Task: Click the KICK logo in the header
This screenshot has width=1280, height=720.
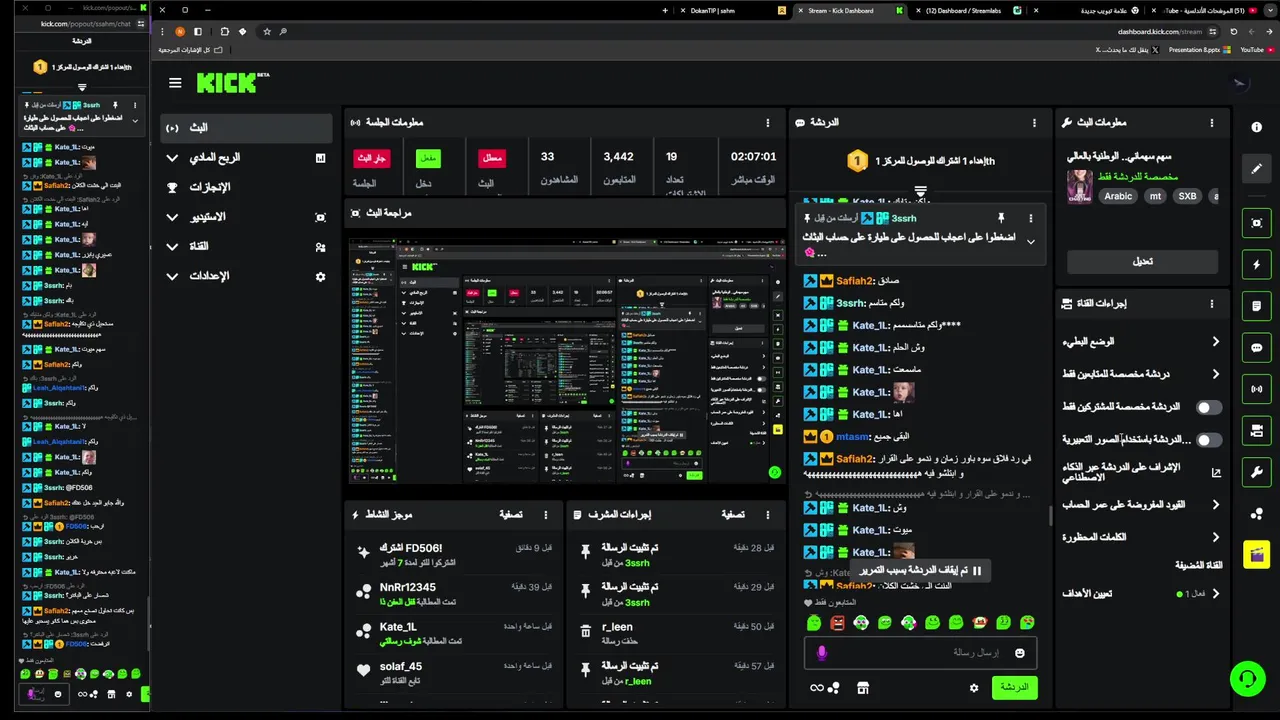Action: pos(232,83)
